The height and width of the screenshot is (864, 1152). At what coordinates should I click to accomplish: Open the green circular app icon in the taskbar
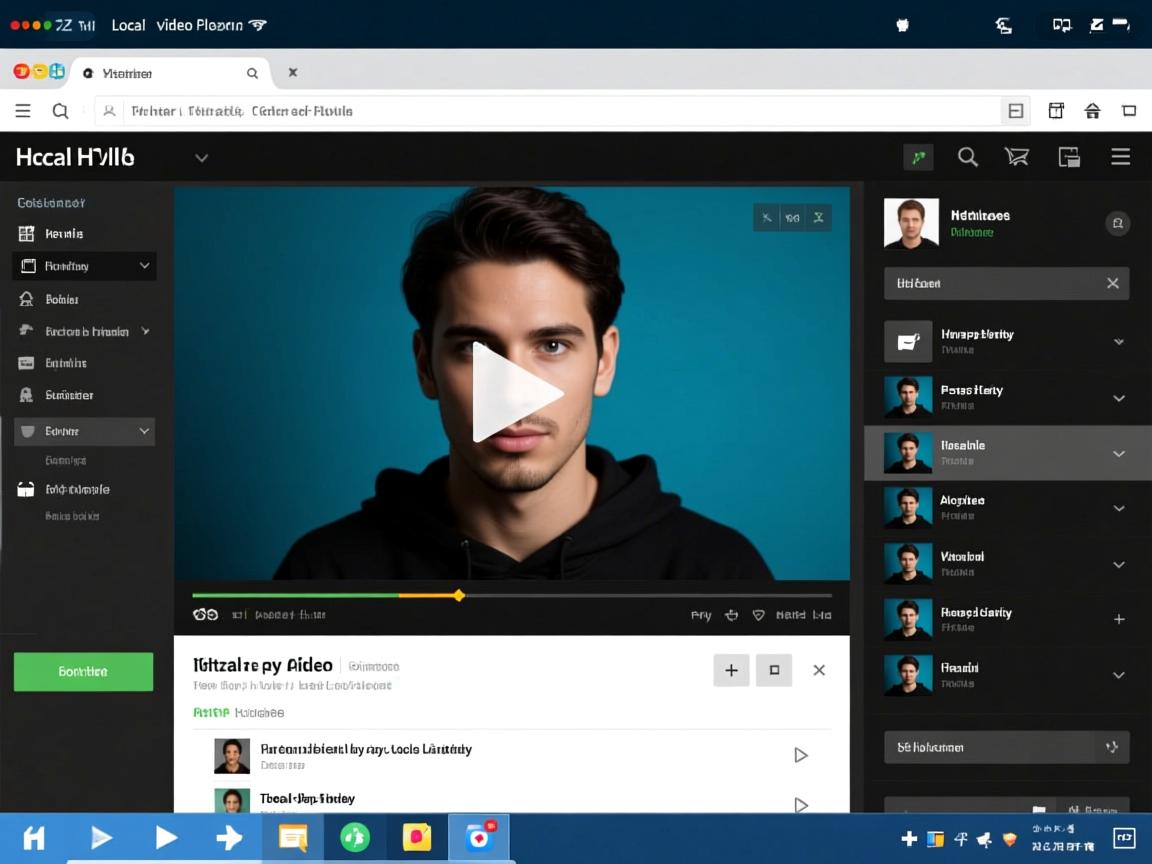(x=355, y=837)
